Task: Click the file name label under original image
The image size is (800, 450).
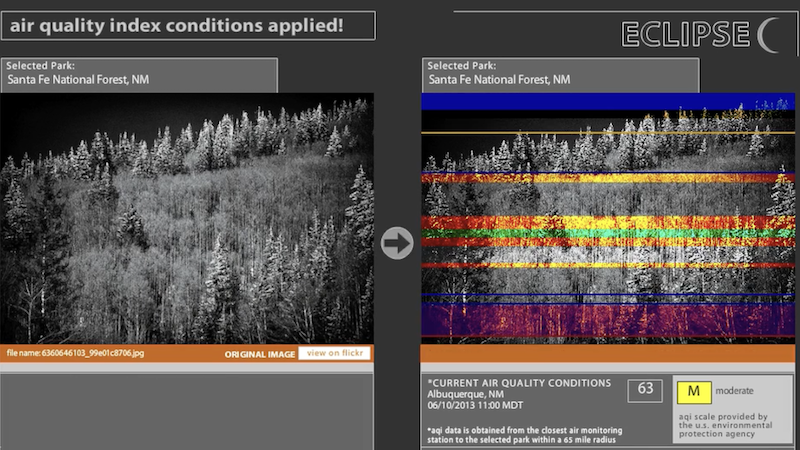Action: [x=76, y=354]
